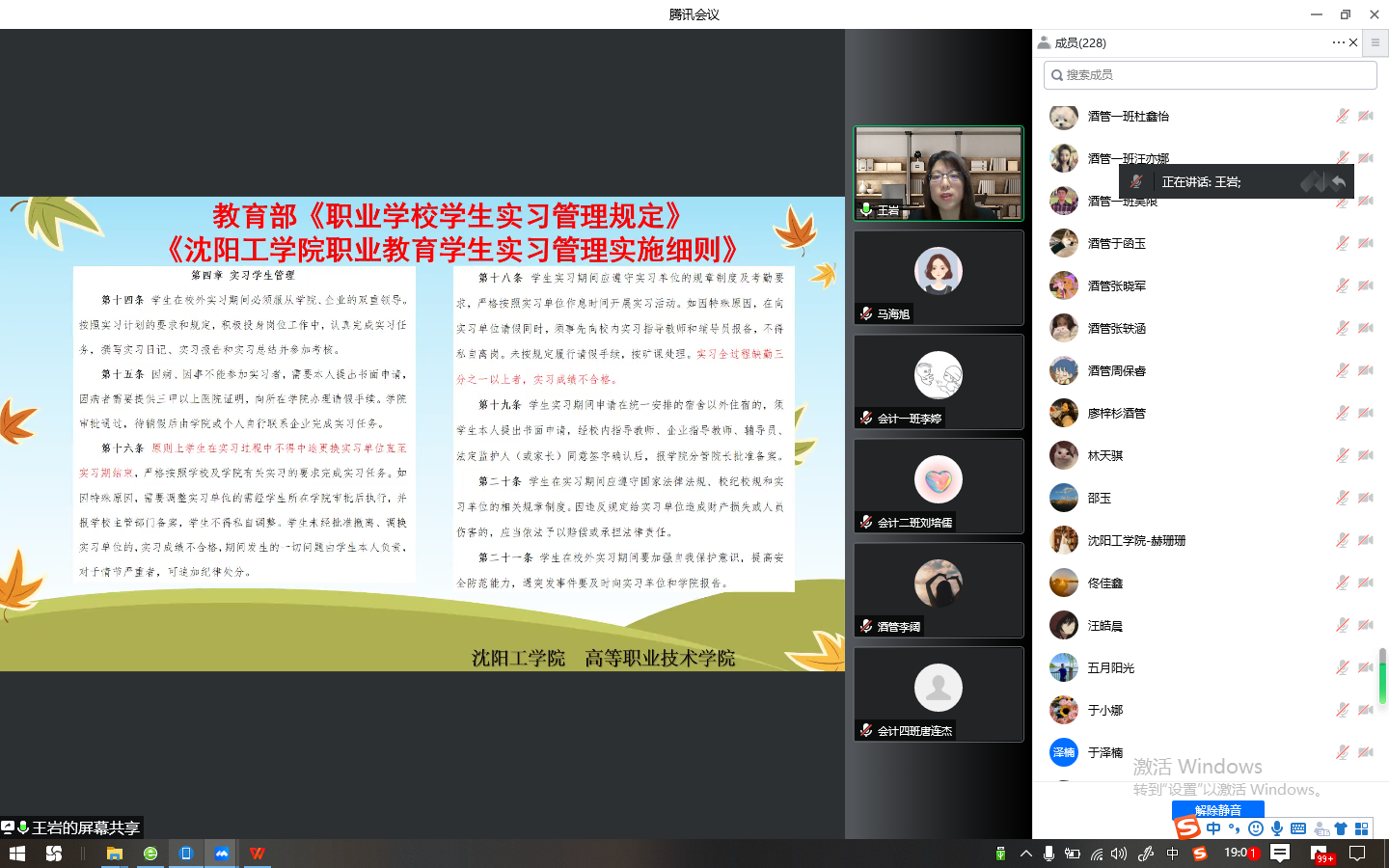Select 会计二班刘培佳's participant tile
Screen dimensions: 1389x868
pos(939,486)
